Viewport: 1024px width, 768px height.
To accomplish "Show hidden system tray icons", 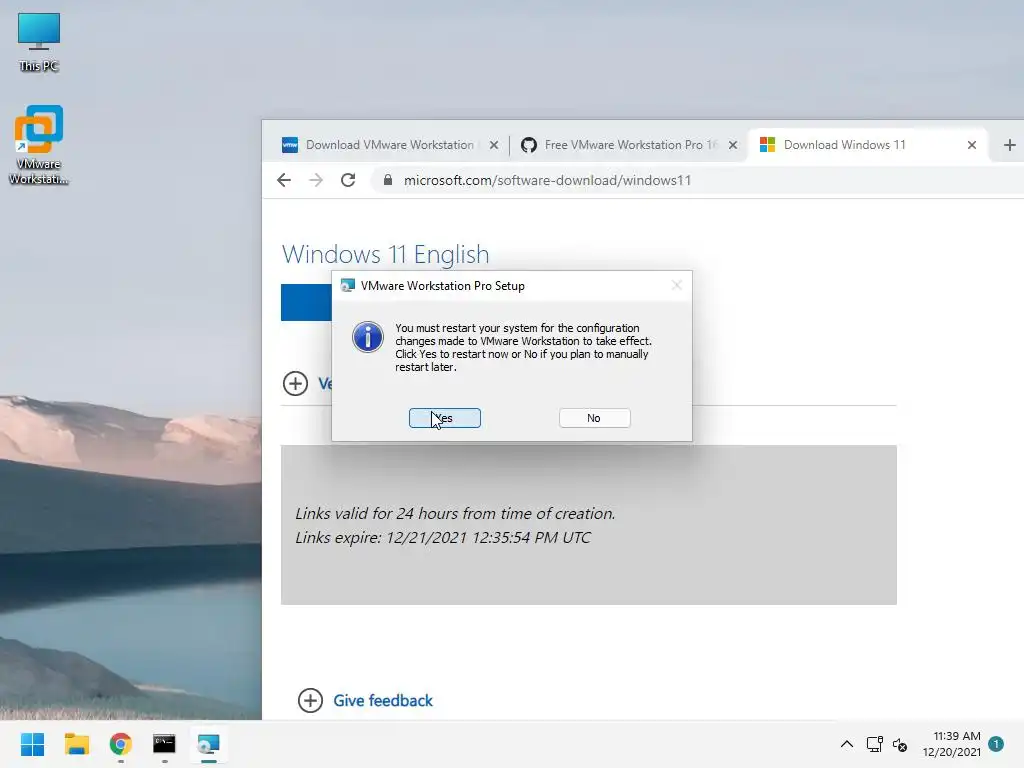I will click(846, 744).
